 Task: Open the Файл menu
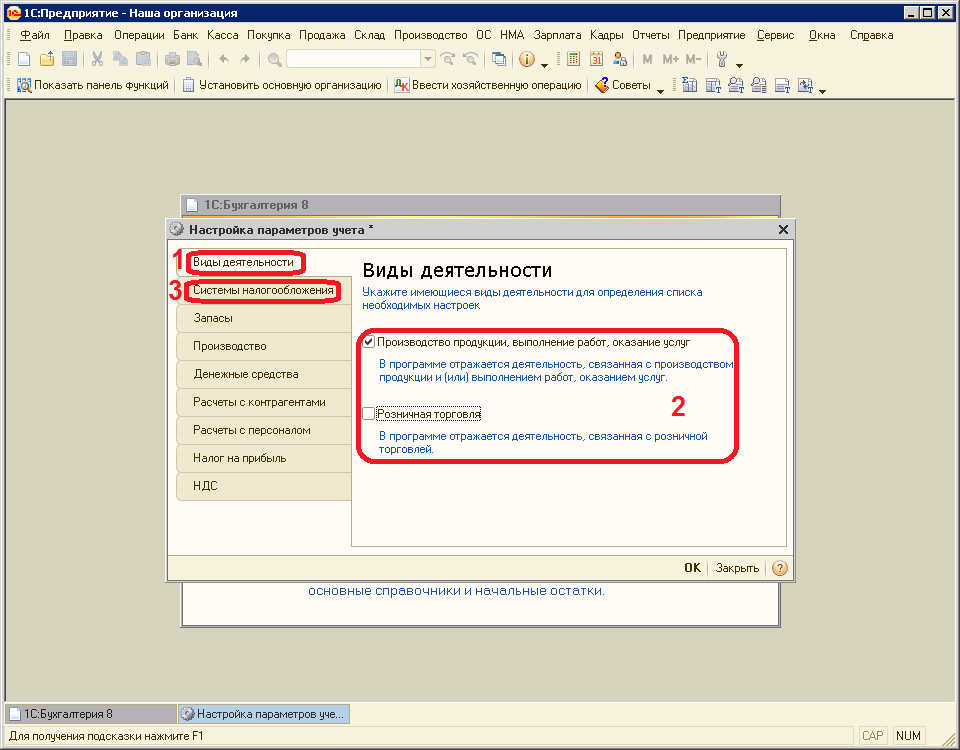point(35,35)
